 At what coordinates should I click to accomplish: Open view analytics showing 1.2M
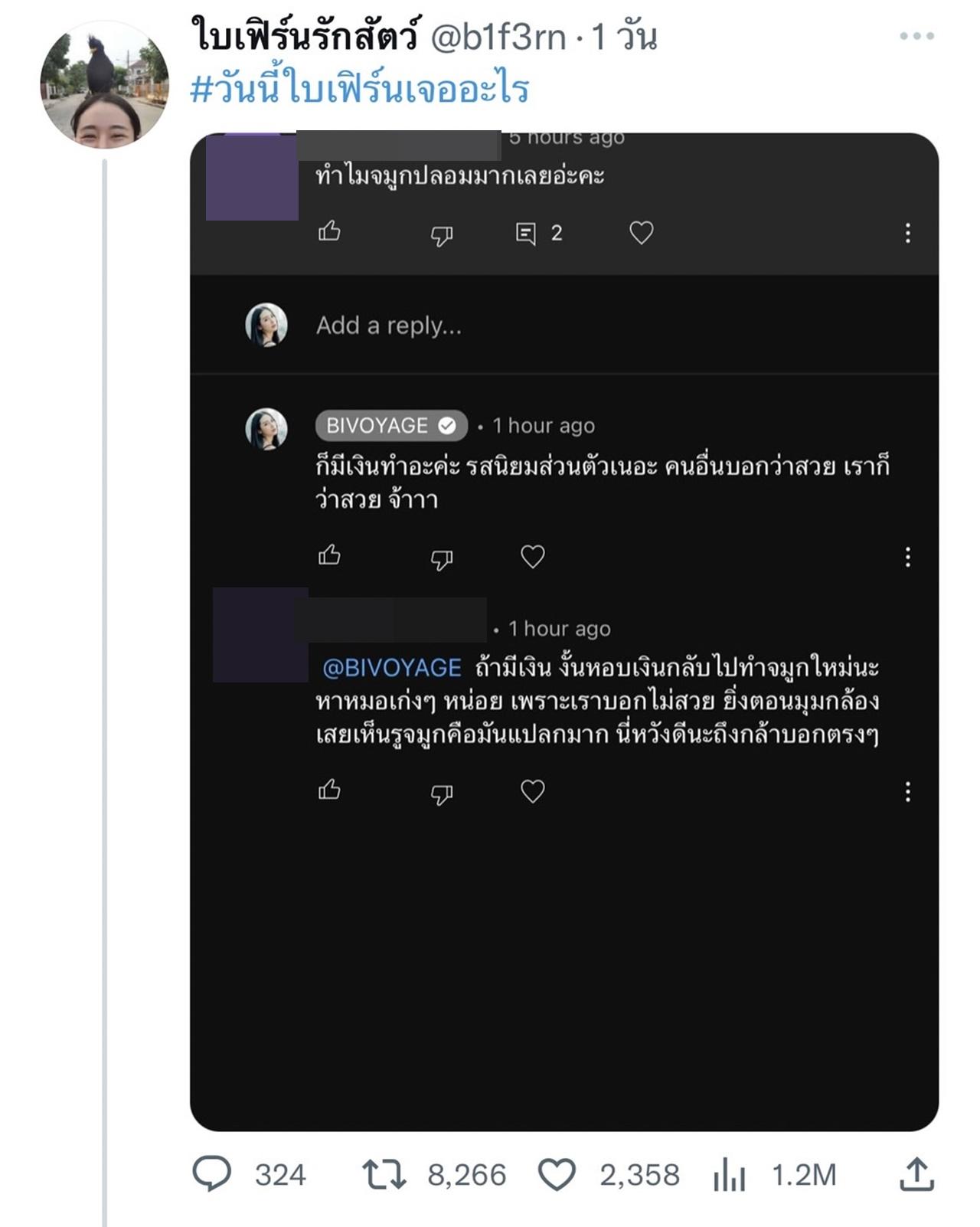coord(729,1174)
